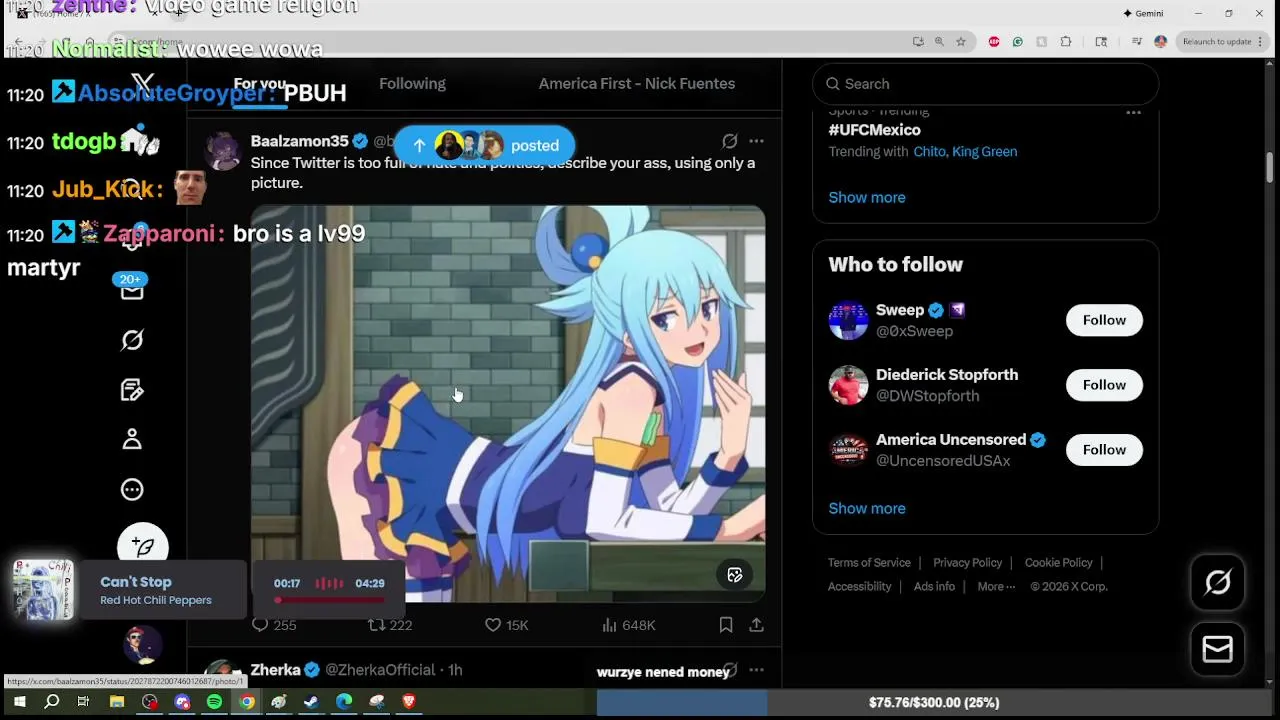Click the $75.76/$300.00 donation goal bar
This screenshot has width=1280, height=720.
click(x=933, y=703)
